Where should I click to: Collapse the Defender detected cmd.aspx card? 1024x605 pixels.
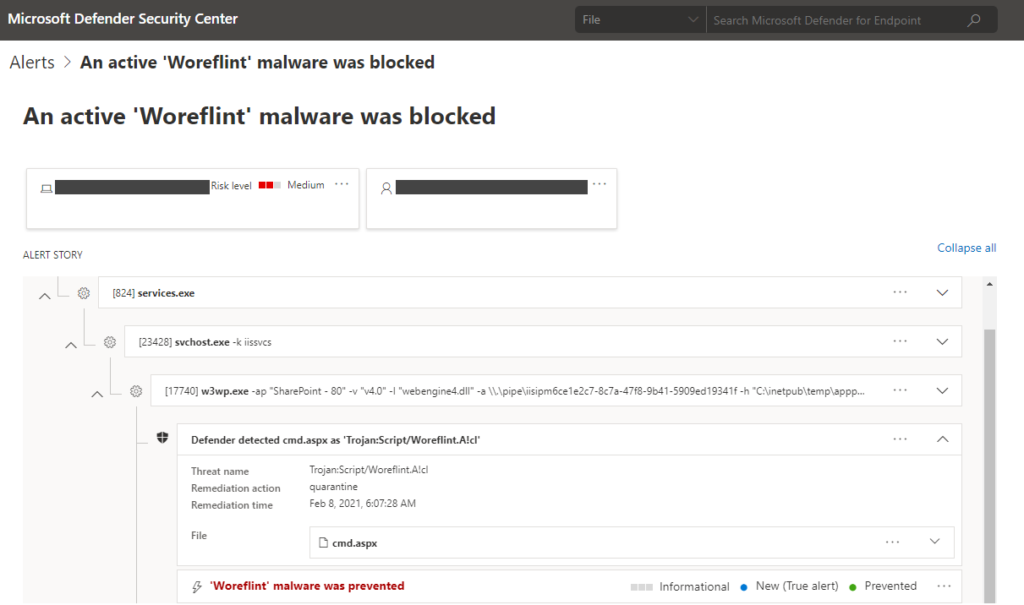941,439
